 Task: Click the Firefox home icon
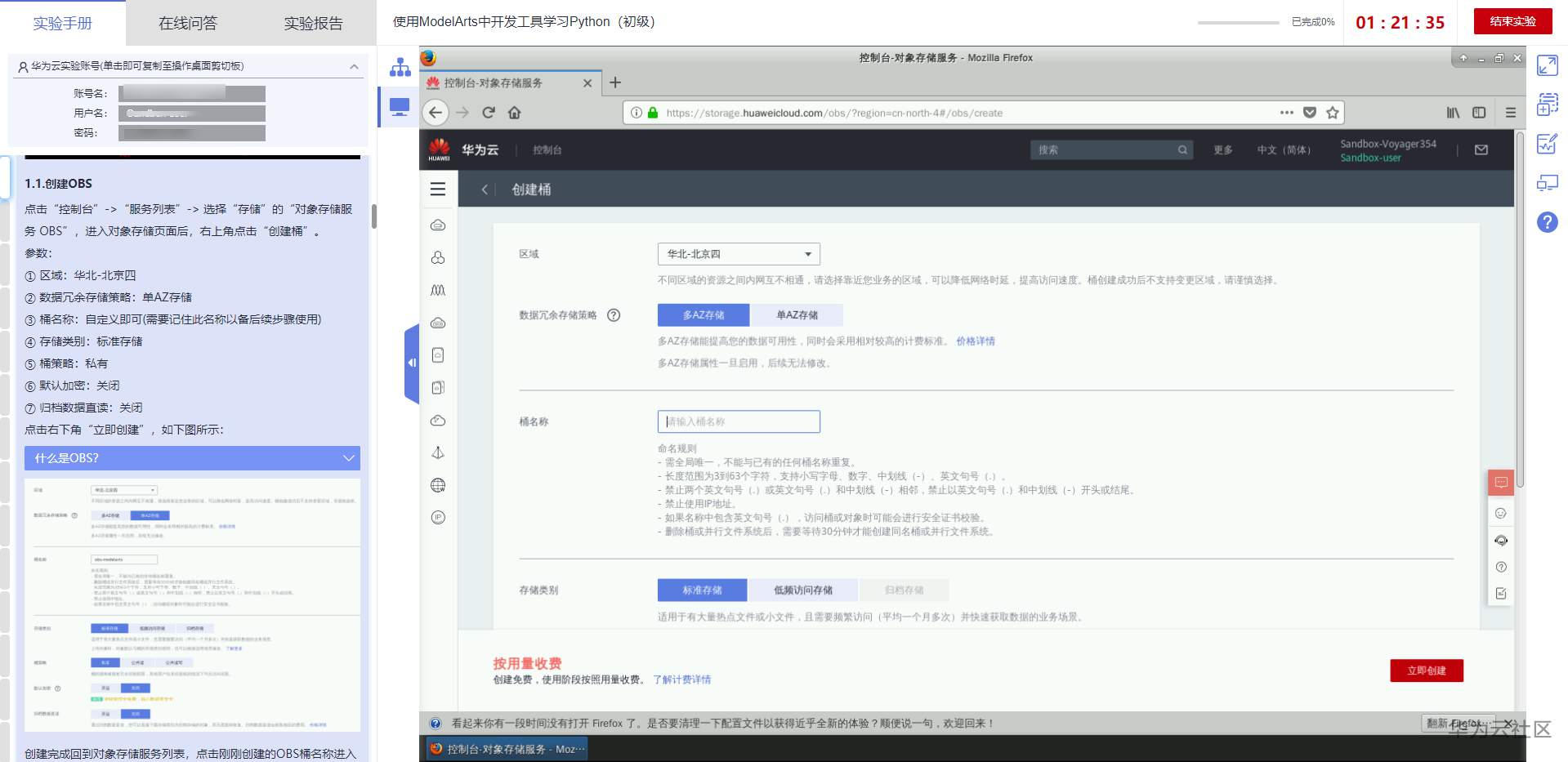[x=514, y=113]
